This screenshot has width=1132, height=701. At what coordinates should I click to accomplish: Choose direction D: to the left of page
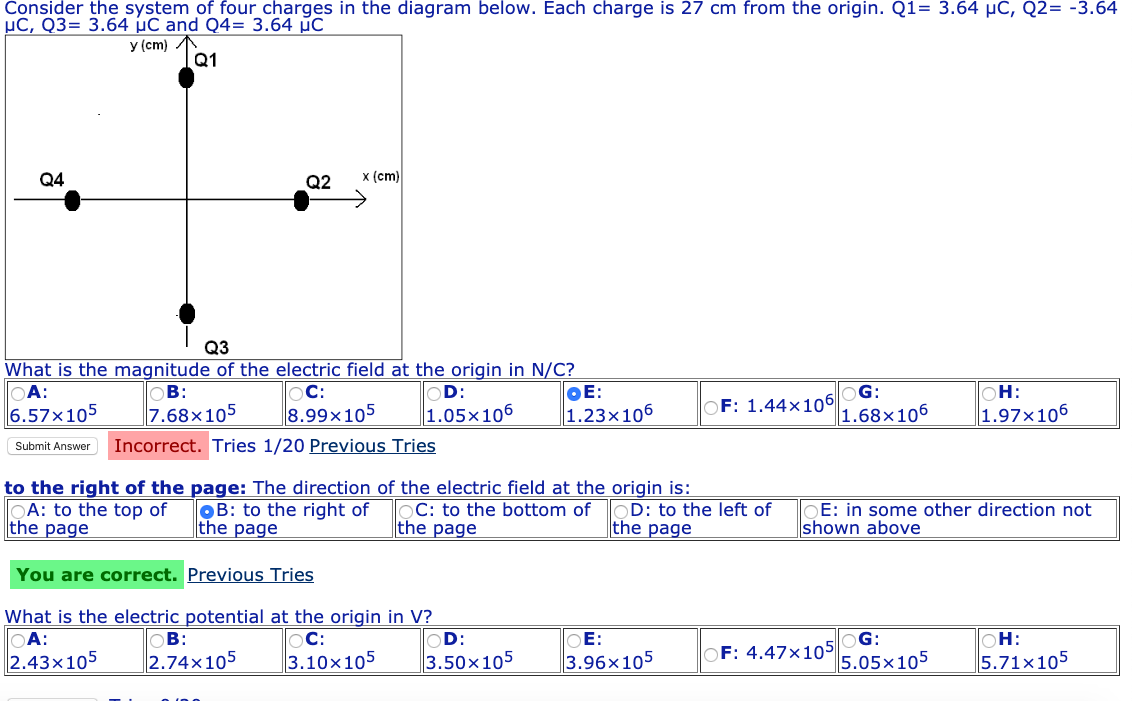[x=621, y=512]
